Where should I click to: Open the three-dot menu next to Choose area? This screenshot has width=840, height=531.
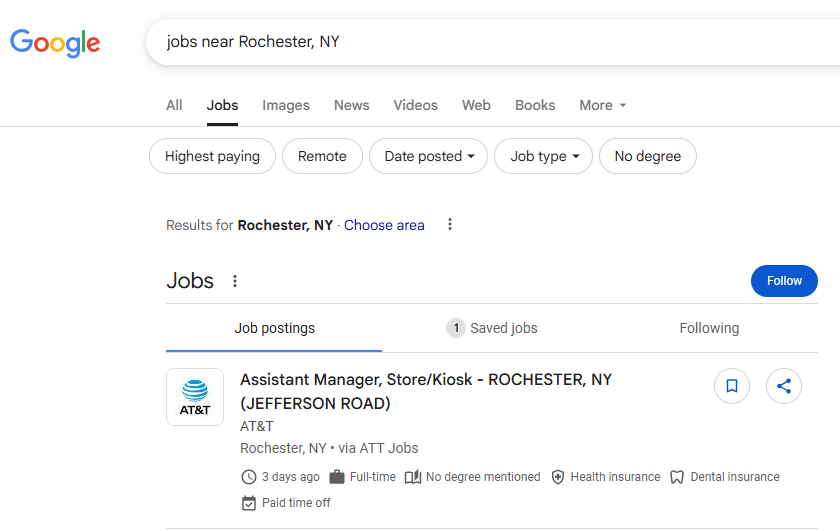tap(450, 225)
